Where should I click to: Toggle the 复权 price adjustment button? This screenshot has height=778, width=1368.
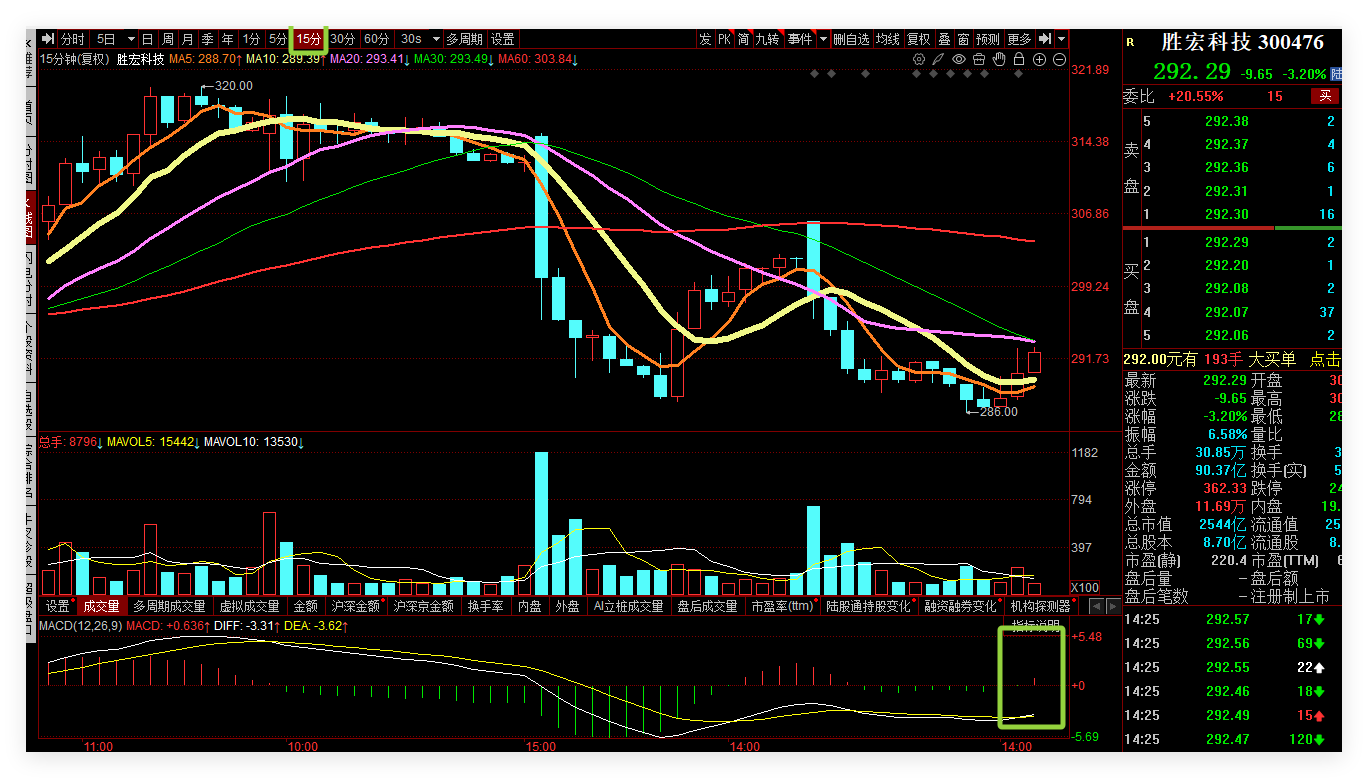point(919,39)
